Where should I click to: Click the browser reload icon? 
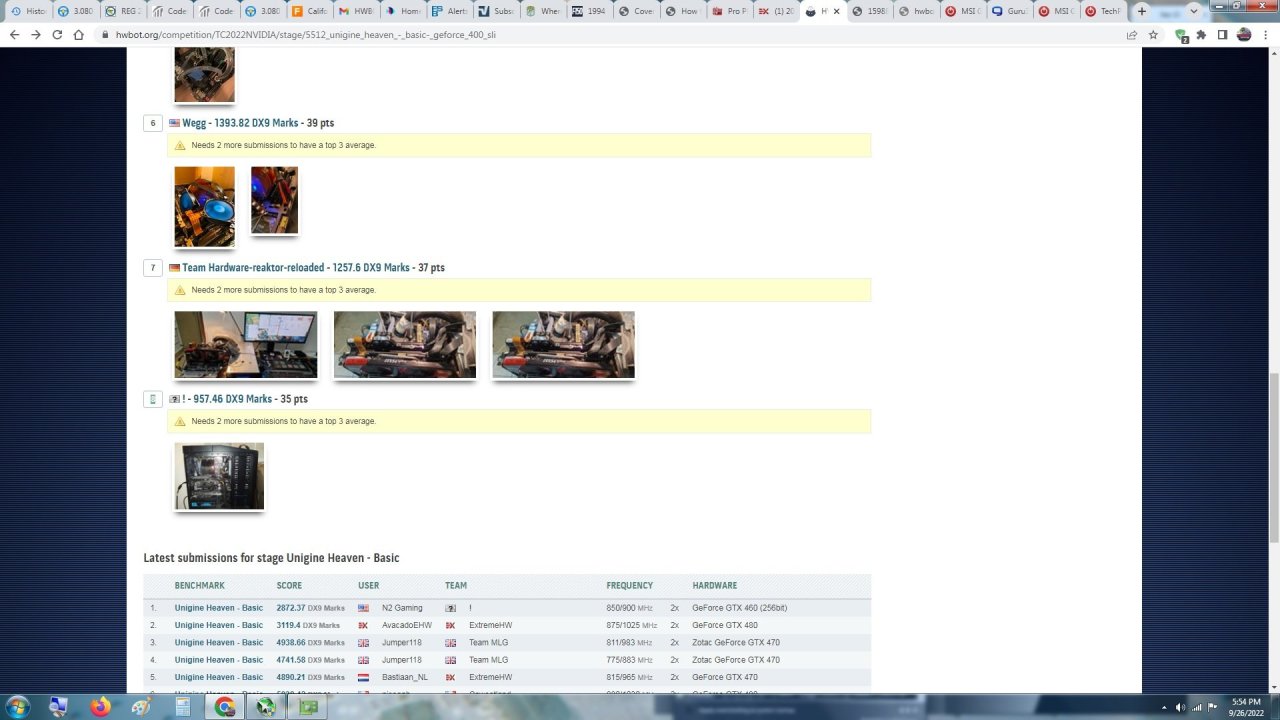pyautogui.click(x=57, y=34)
